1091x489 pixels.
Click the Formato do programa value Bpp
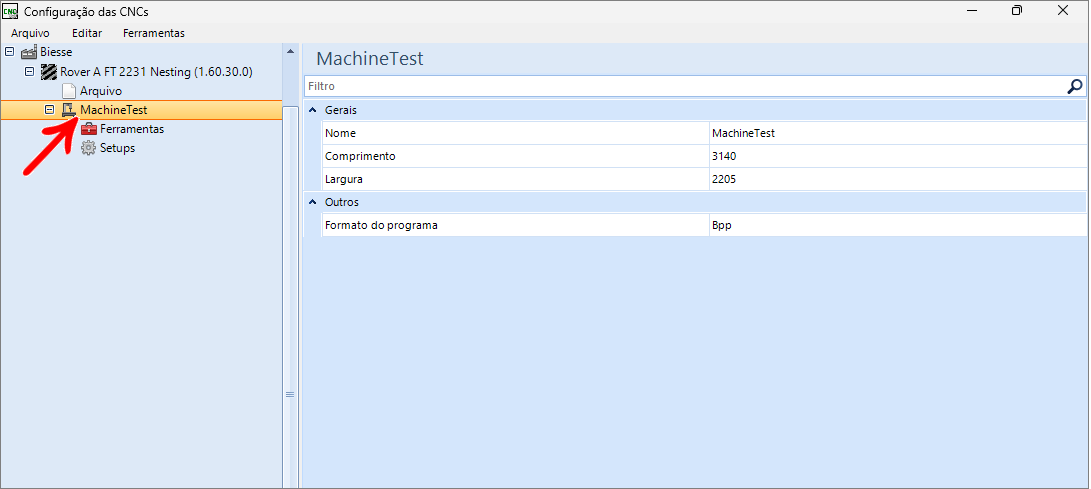(x=898, y=225)
